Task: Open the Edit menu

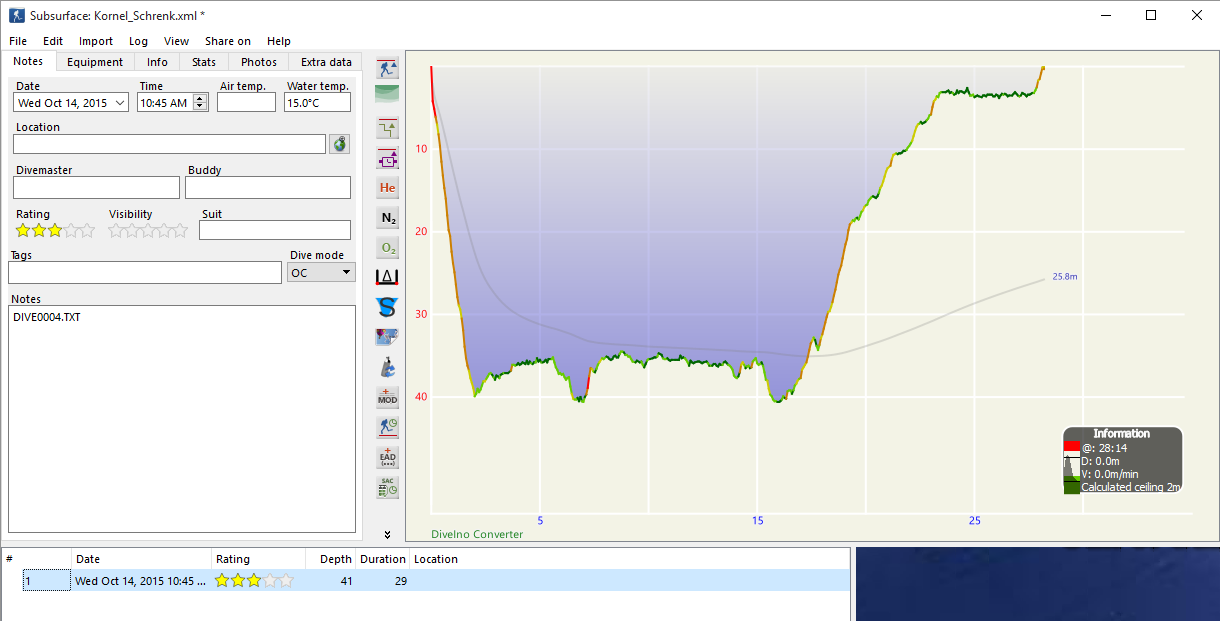Action: 53,41
